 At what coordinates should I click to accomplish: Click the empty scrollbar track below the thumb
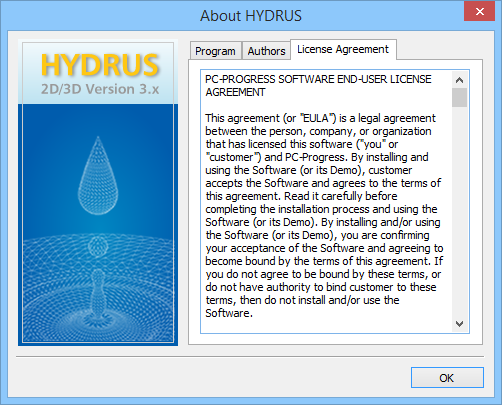(x=460, y=211)
